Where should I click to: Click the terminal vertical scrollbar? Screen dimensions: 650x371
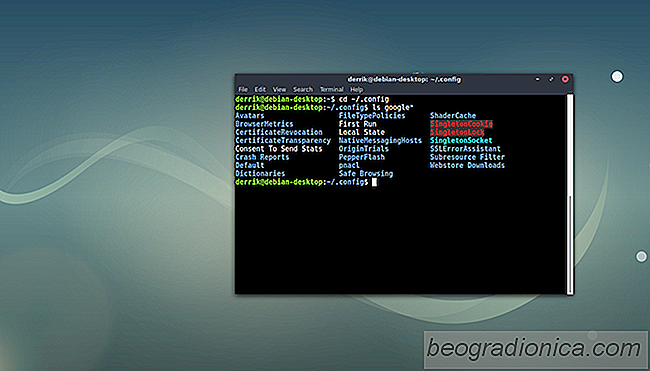point(570,194)
